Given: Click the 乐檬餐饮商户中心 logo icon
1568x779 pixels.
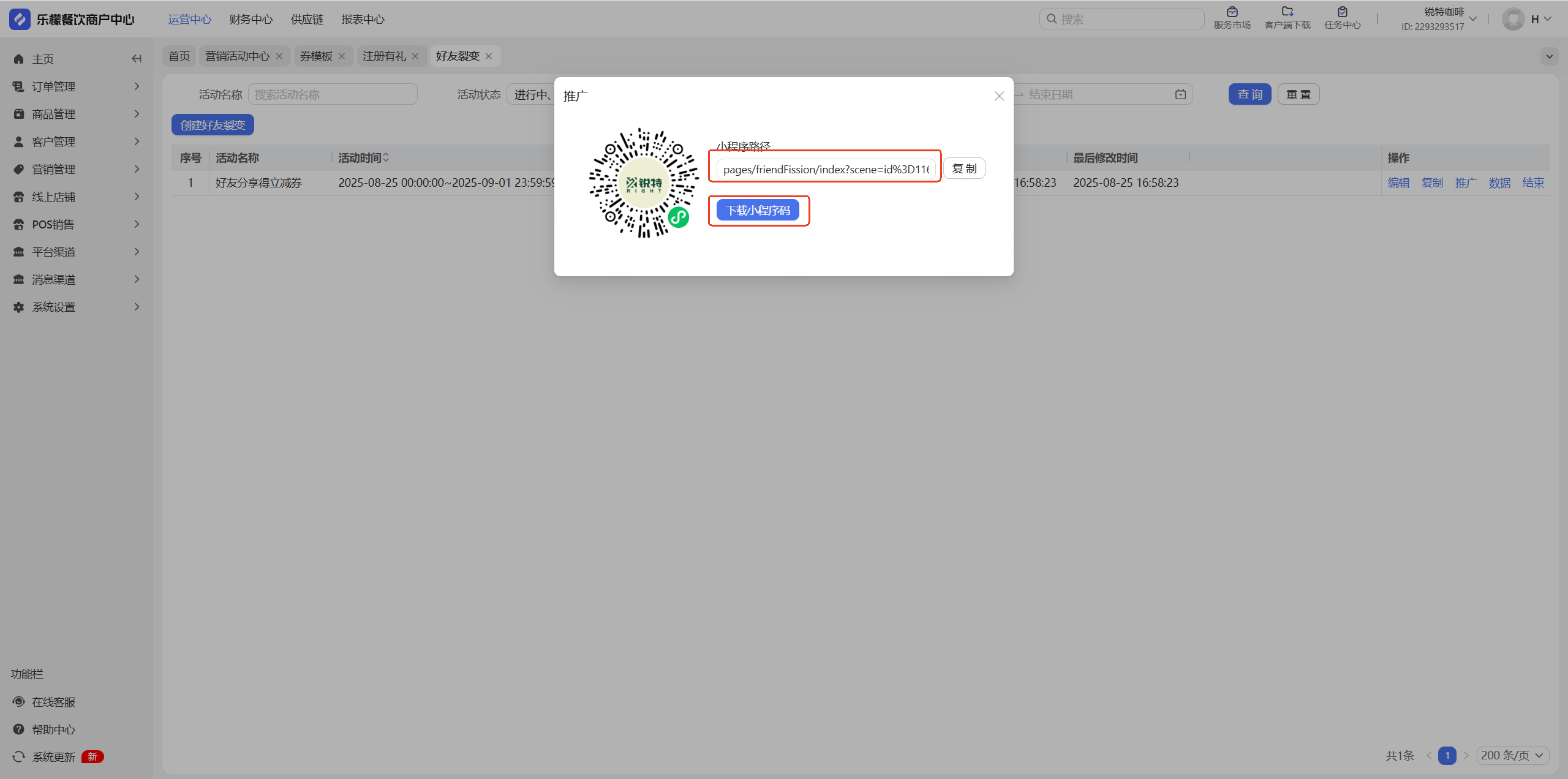Looking at the screenshot, I should (20, 19).
